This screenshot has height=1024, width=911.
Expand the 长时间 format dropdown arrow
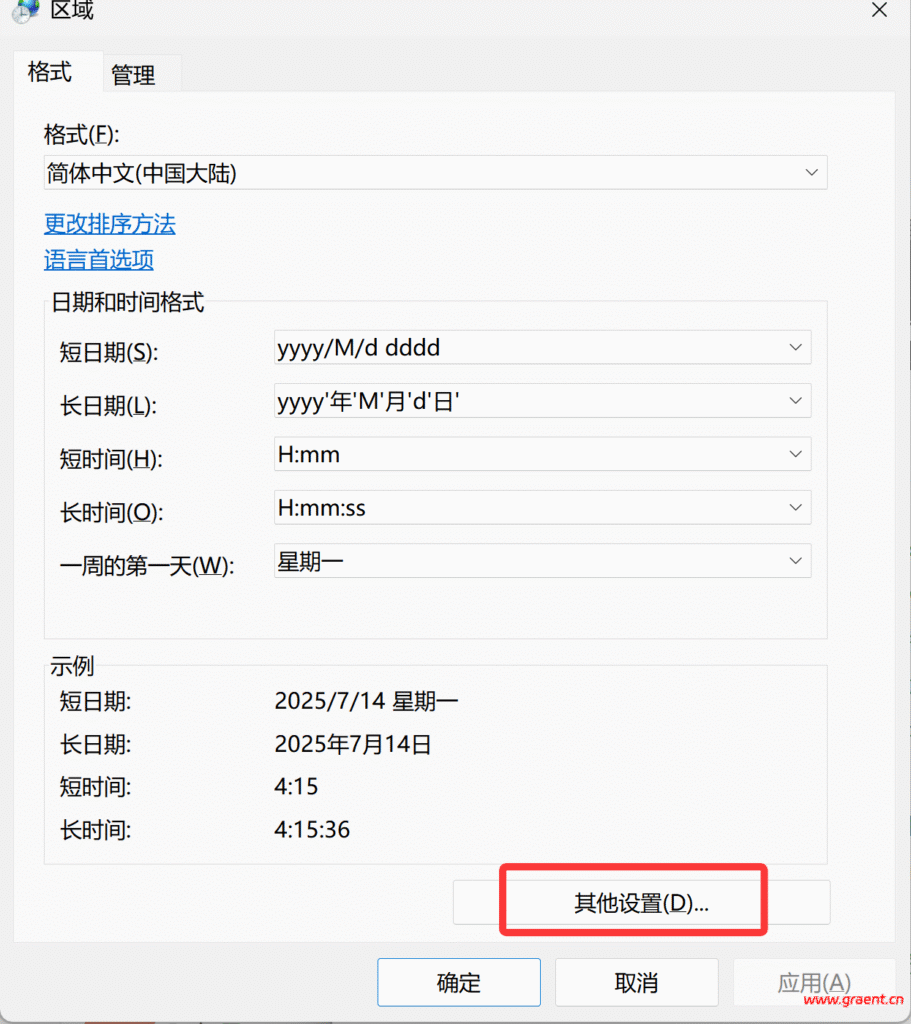coord(795,508)
